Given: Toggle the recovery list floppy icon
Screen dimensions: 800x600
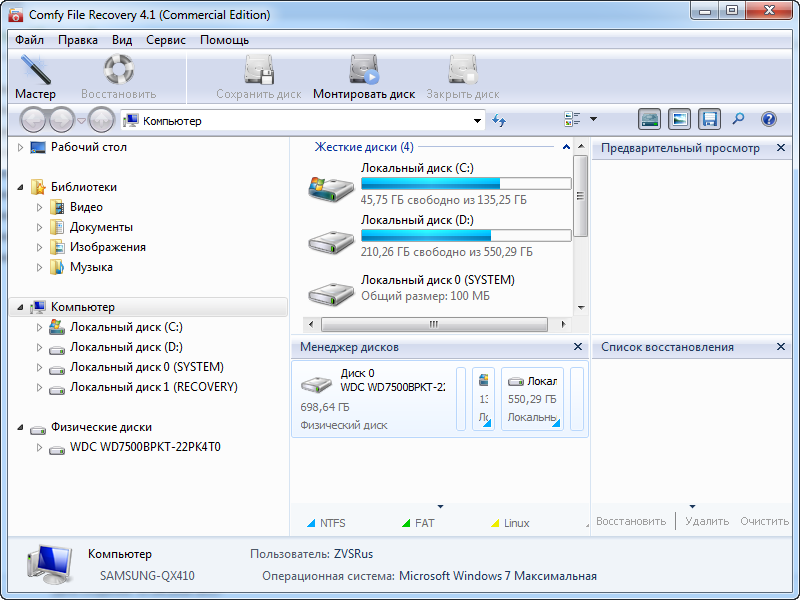Looking at the screenshot, I should click(709, 120).
